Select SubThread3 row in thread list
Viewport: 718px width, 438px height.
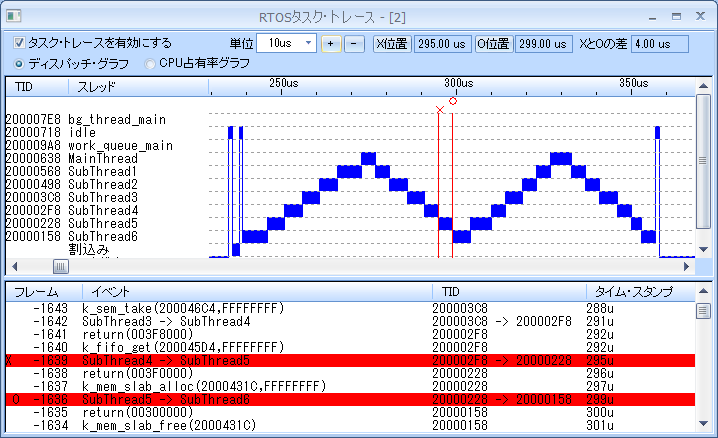(102, 197)
